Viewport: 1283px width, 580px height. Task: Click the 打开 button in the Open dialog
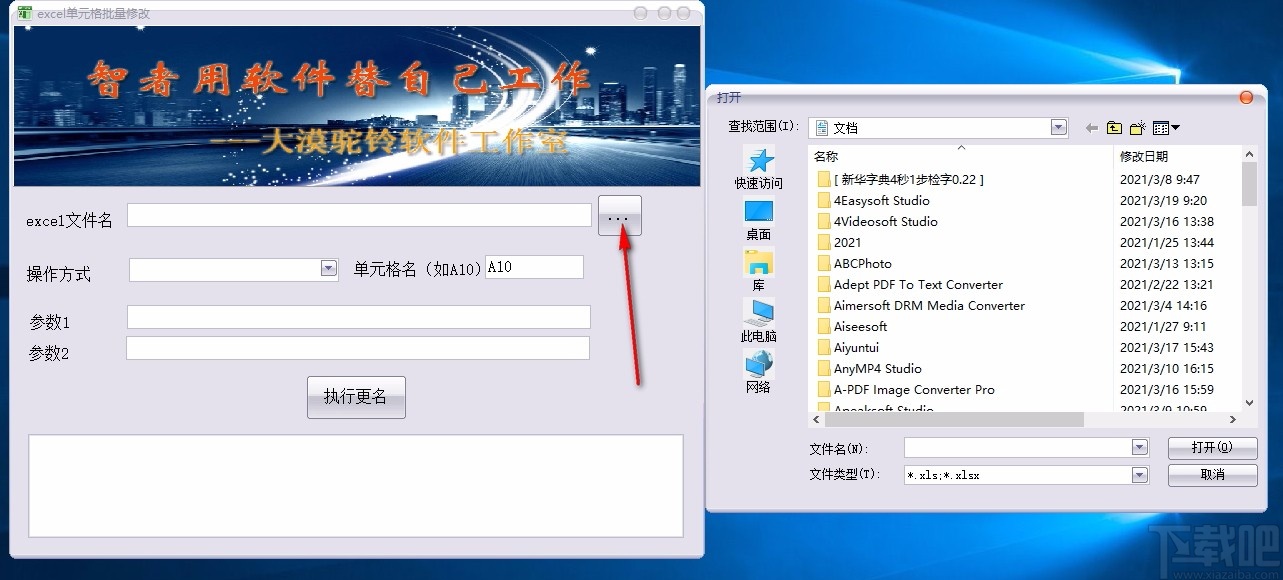coord(1212,447)
